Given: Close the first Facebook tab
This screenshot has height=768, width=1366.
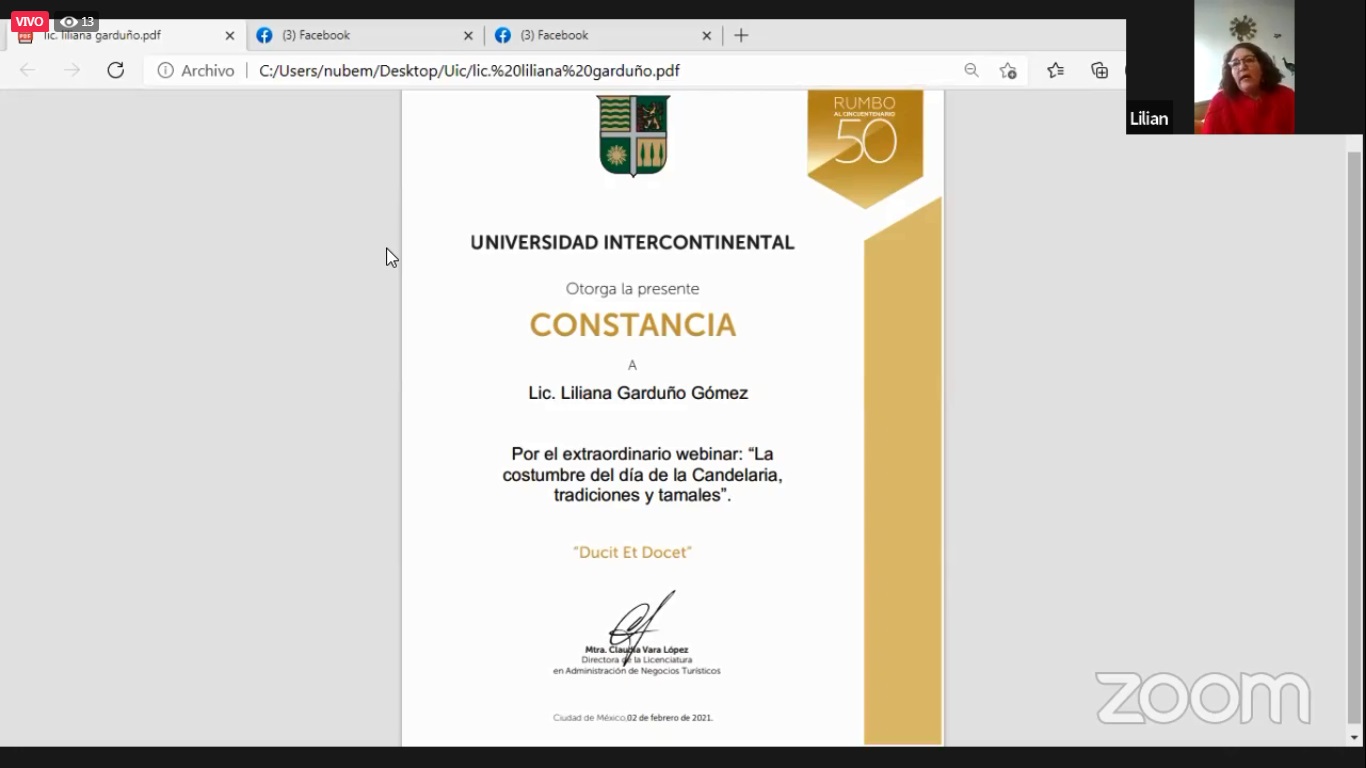Looking at the screenshot, I should point(468,35).
